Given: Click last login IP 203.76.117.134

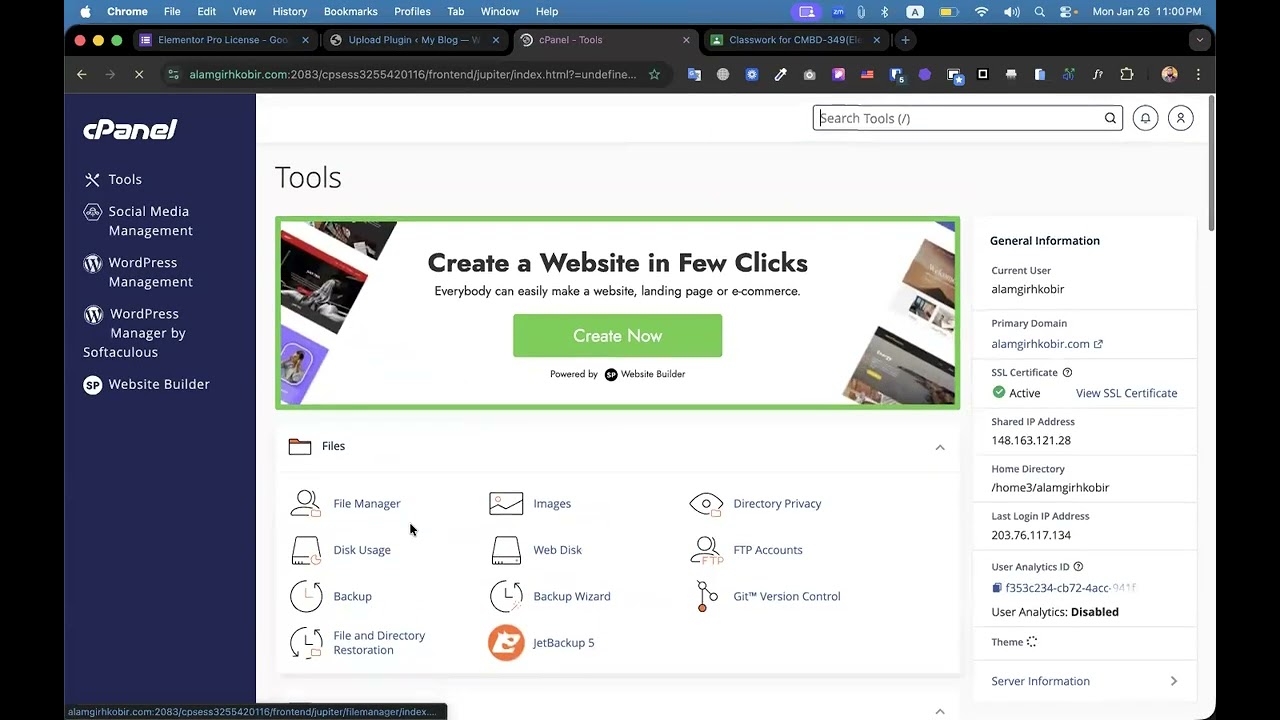Looking at the screenshot, I should [1031, 535].
